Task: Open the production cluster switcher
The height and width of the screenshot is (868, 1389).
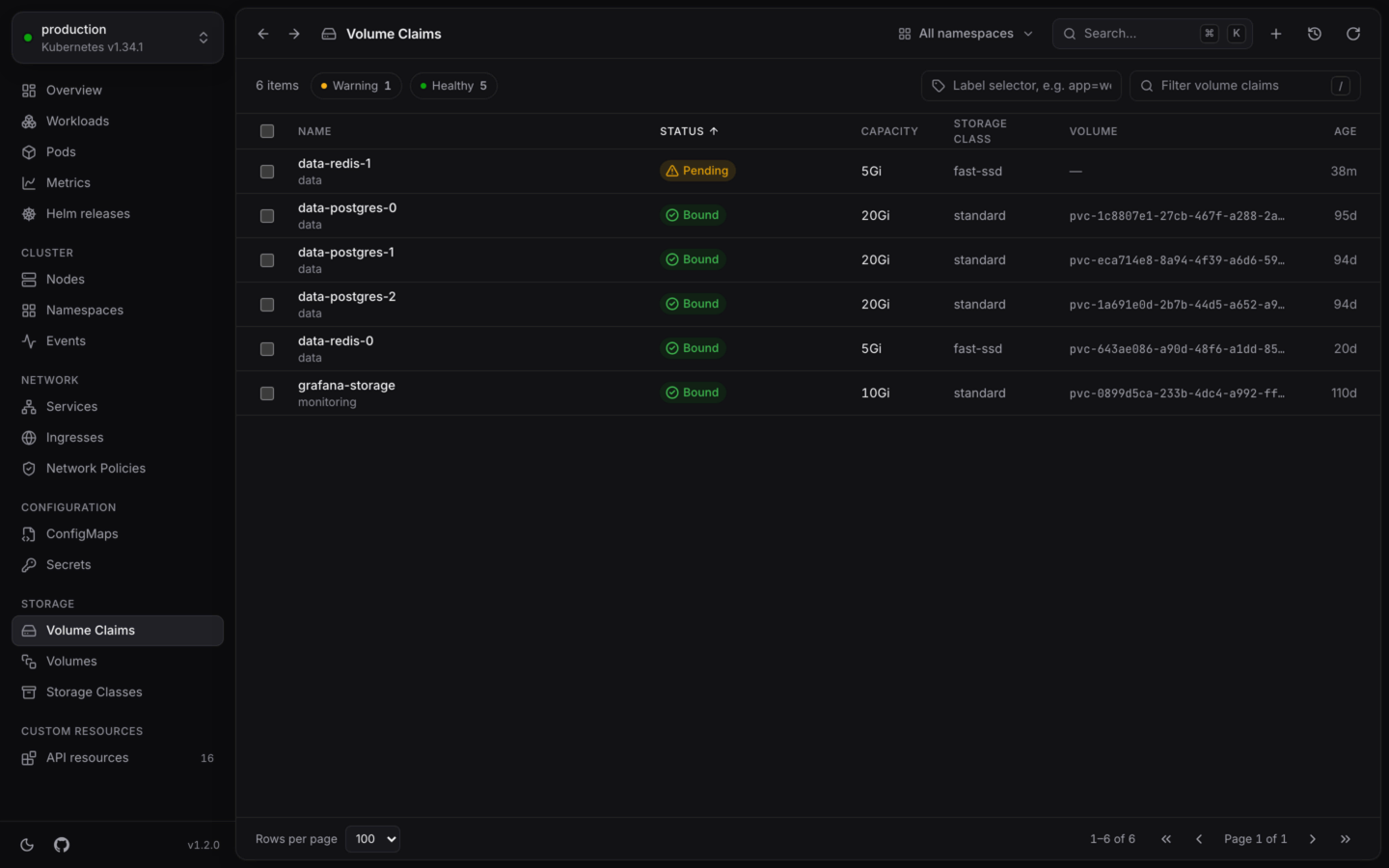Action: point(118,38)
